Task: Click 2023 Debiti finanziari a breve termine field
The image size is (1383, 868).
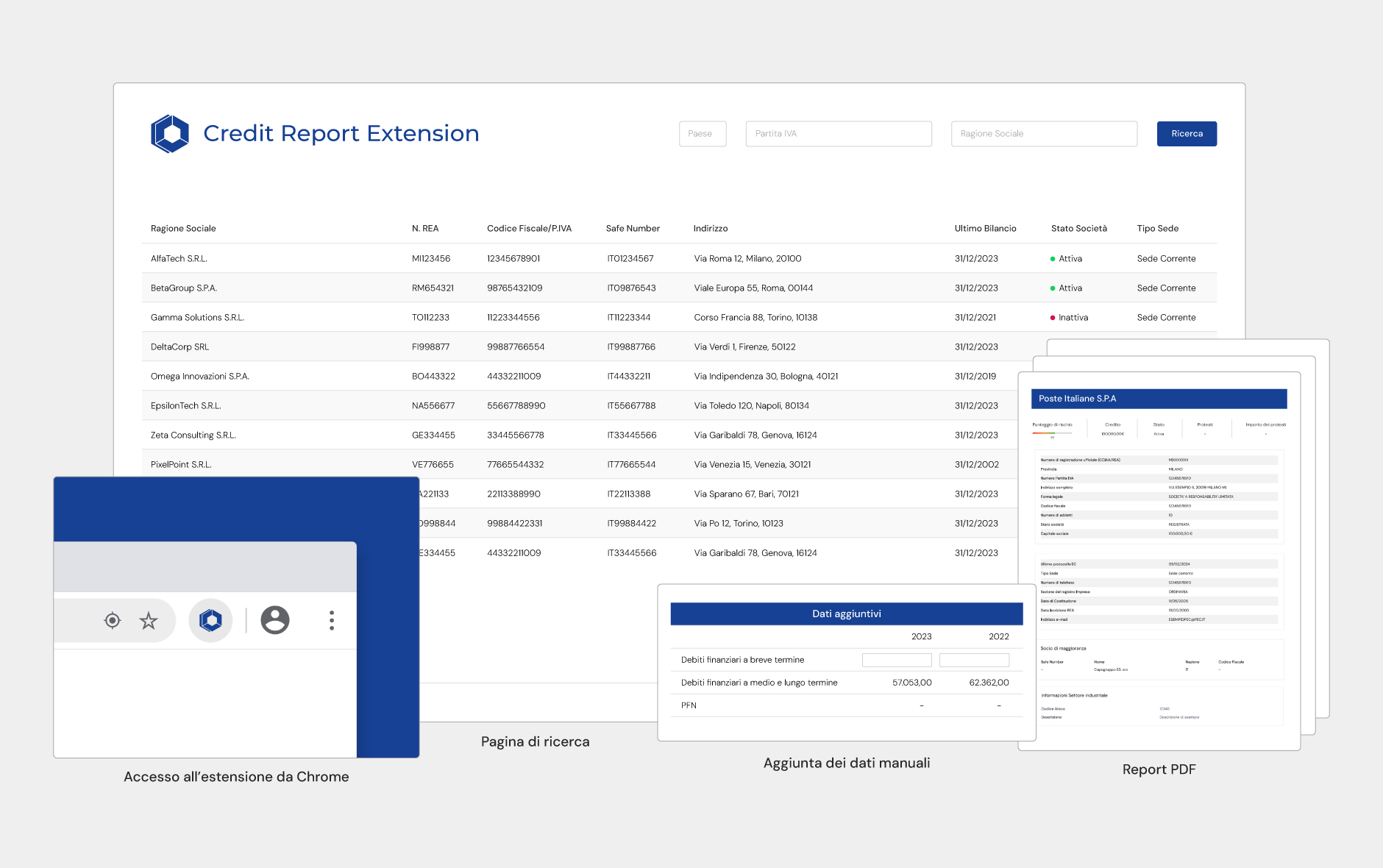Action: coord(896,661)
